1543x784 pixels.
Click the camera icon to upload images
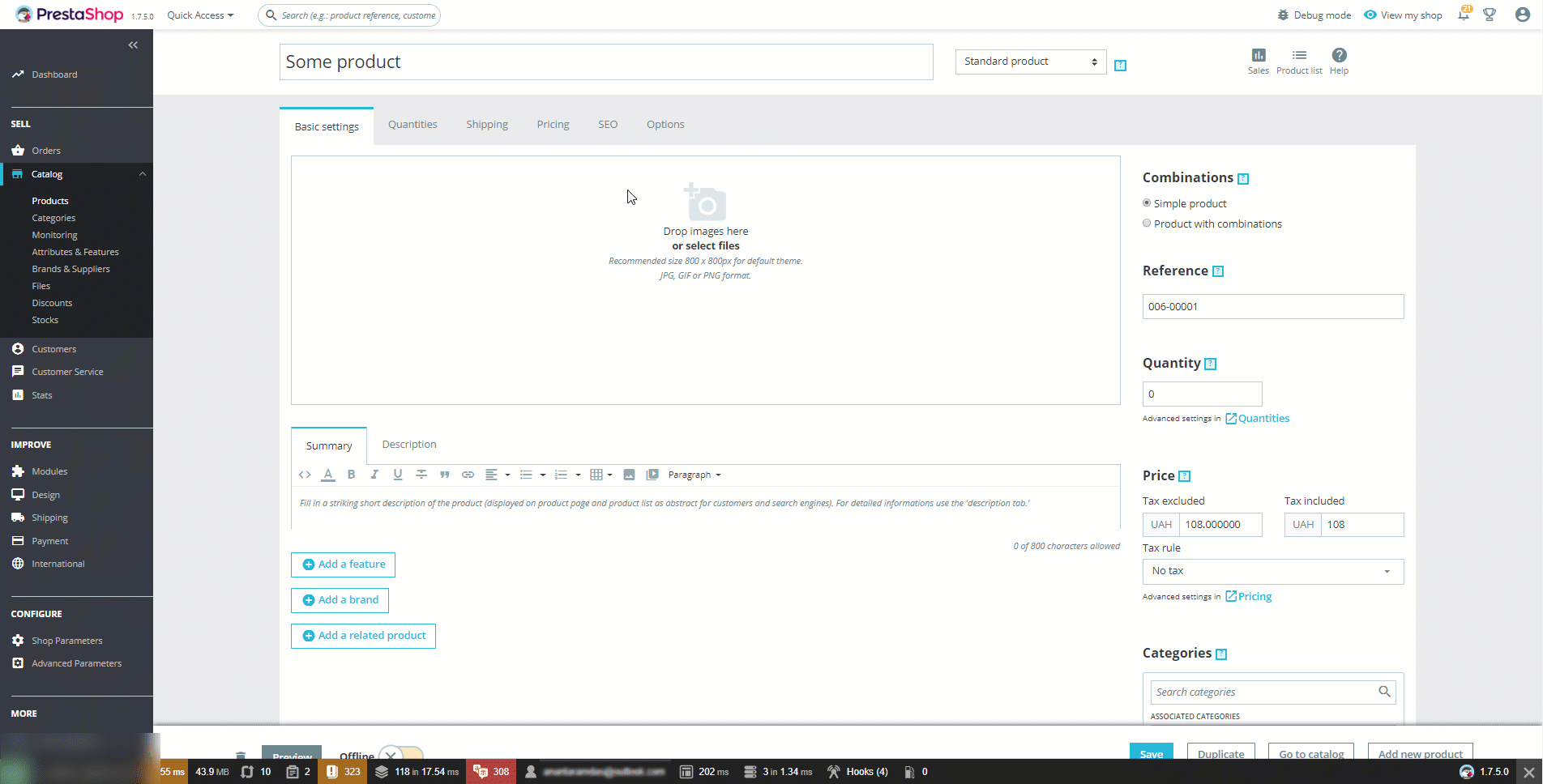705,202
